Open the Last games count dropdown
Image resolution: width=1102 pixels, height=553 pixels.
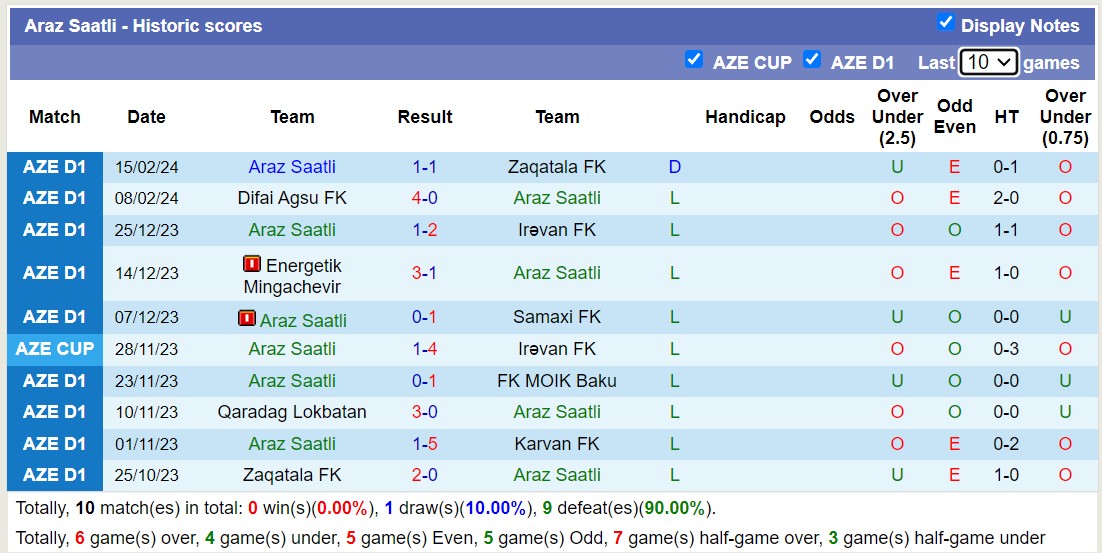click(x=988, y=62)
